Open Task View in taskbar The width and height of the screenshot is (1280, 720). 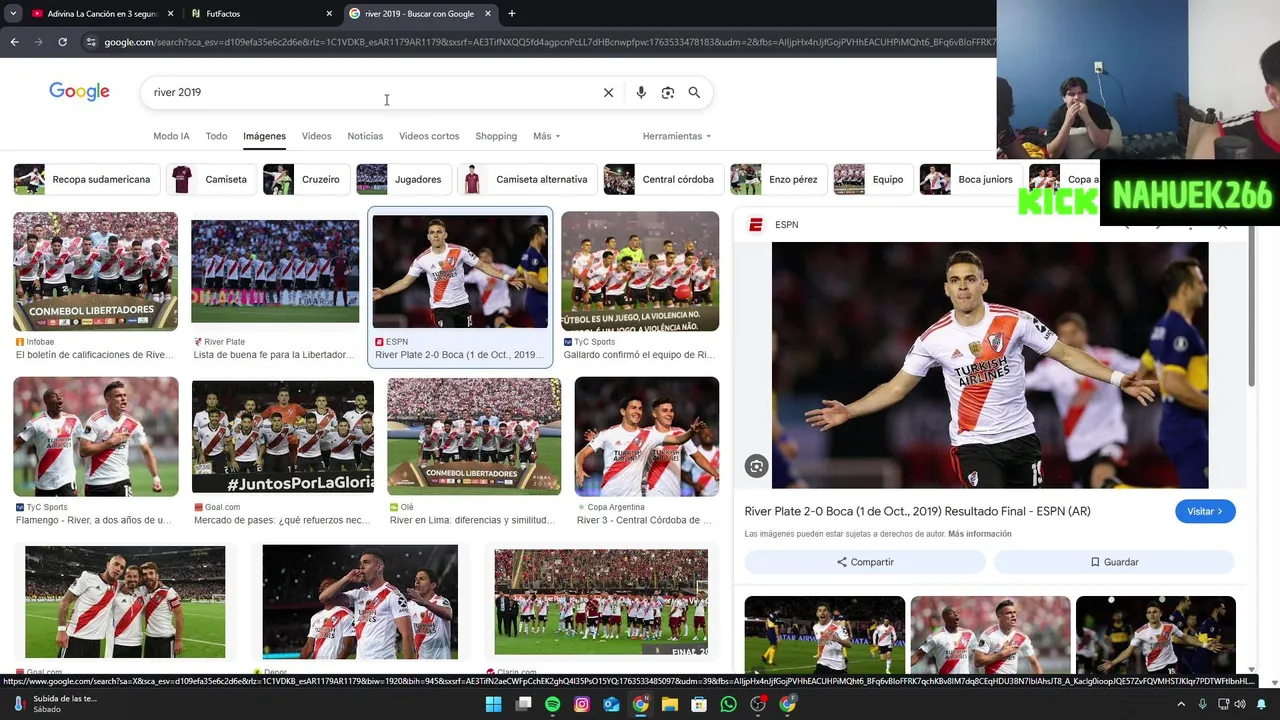(x=523, y=704)
